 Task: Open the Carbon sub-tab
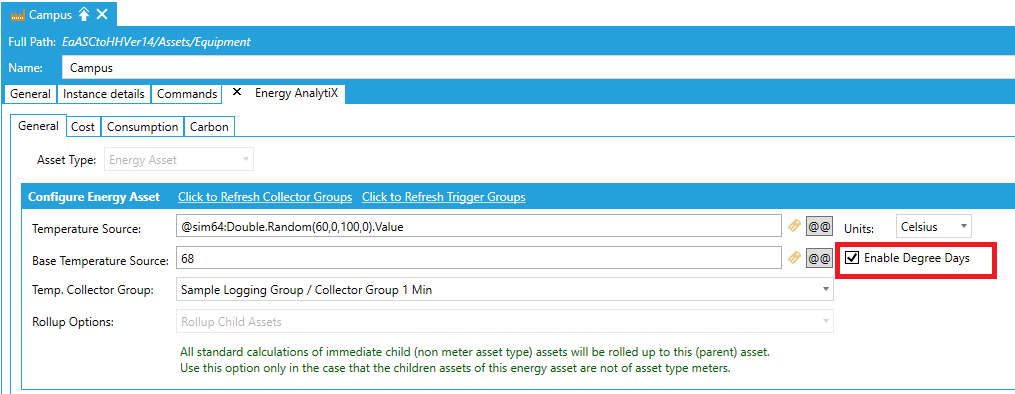(x=209, y=127)
